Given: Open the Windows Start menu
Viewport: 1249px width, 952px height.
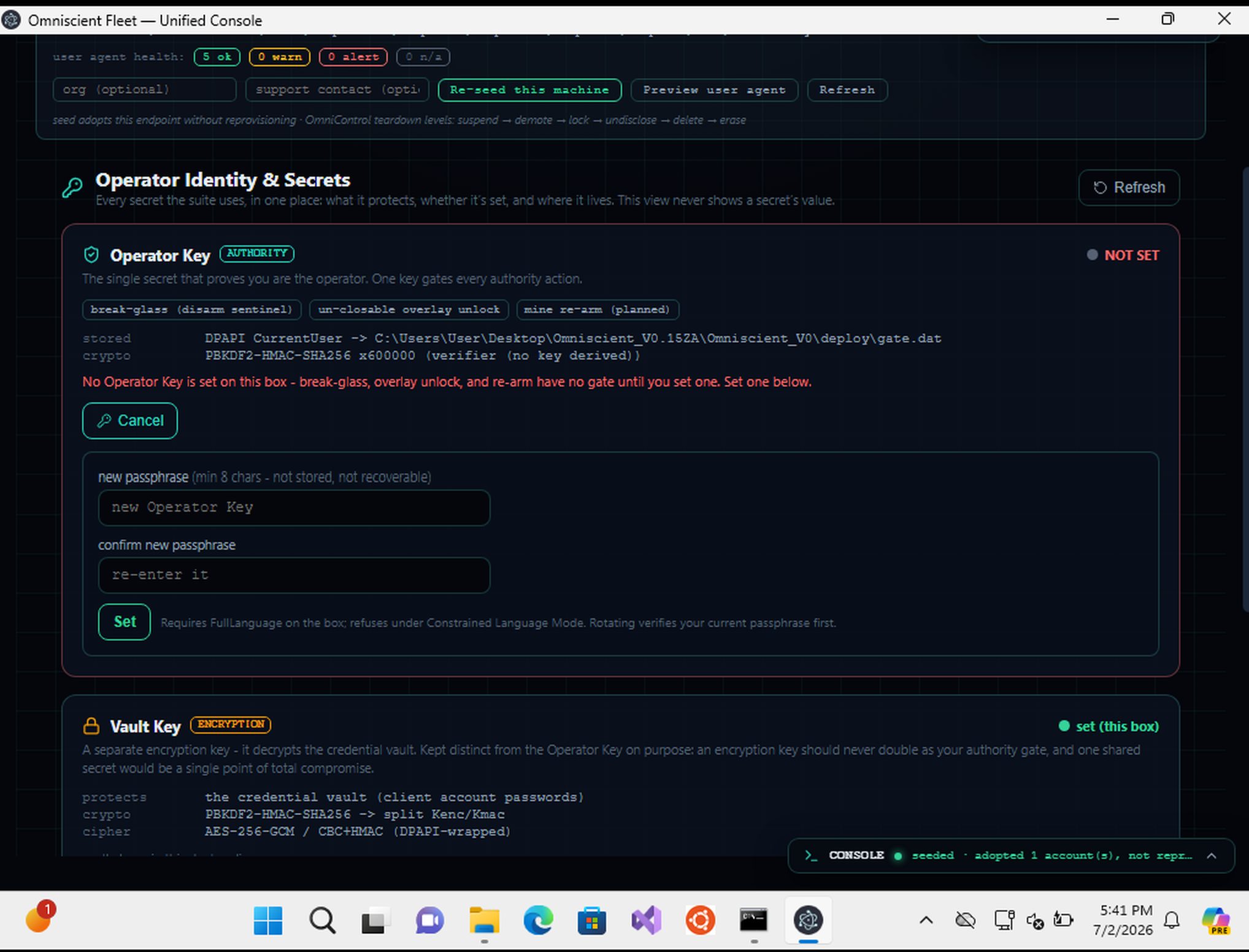Looking at the screenshot, I should pos(268,920).
